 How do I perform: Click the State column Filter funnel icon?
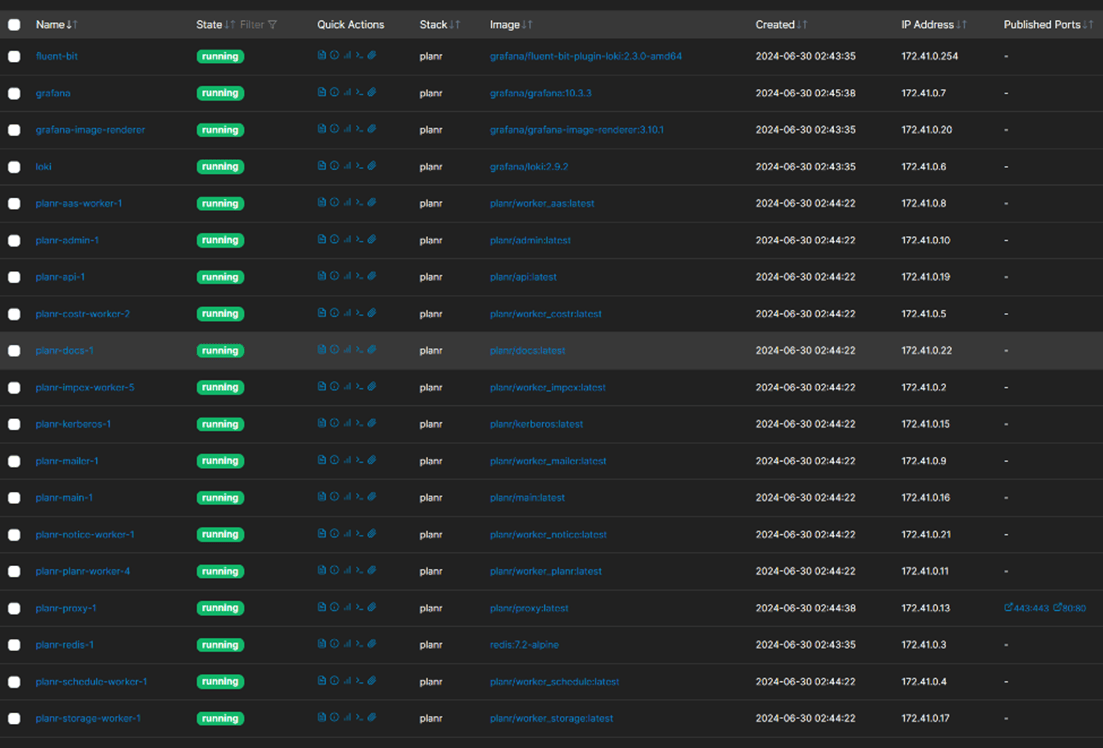click(x=273, y=25)
